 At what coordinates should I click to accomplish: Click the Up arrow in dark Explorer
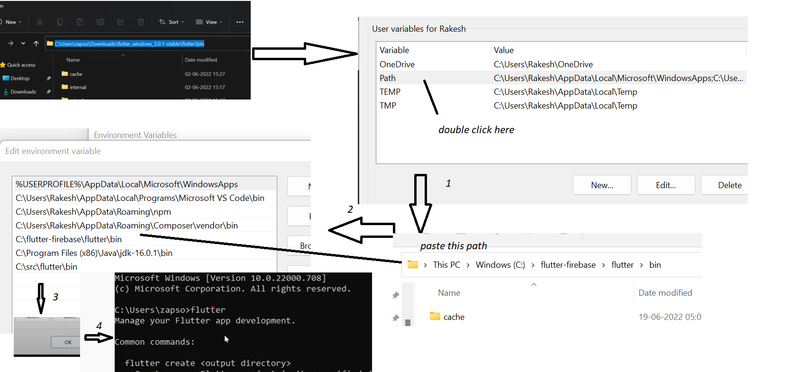[36, 44]
